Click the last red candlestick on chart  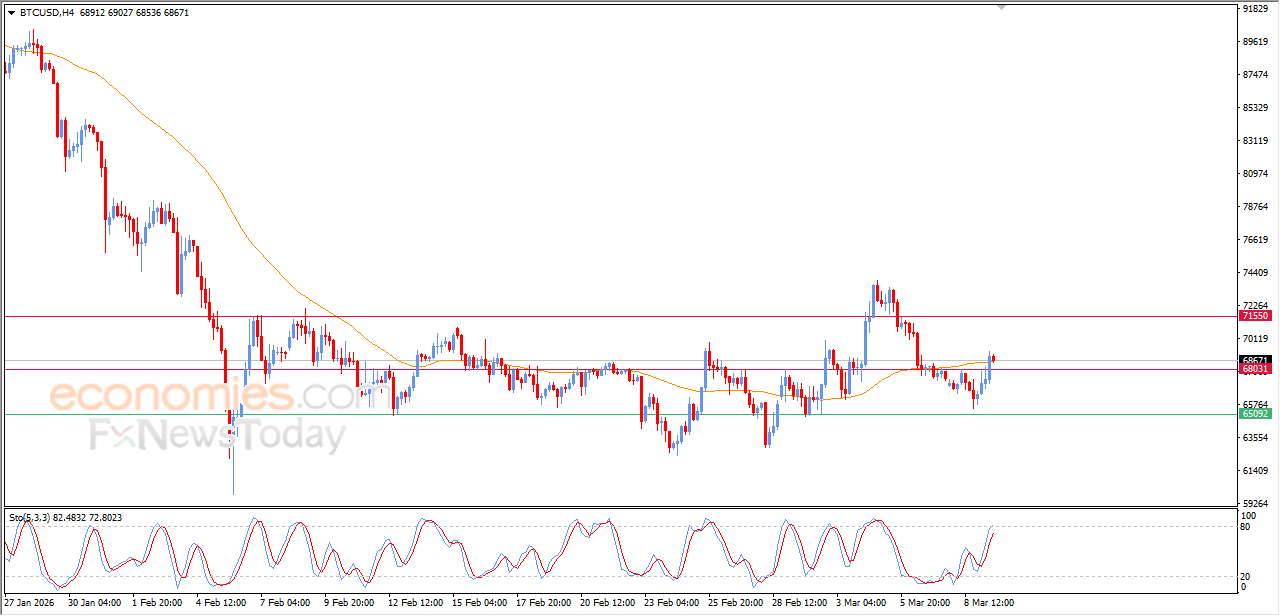(994, 358)
